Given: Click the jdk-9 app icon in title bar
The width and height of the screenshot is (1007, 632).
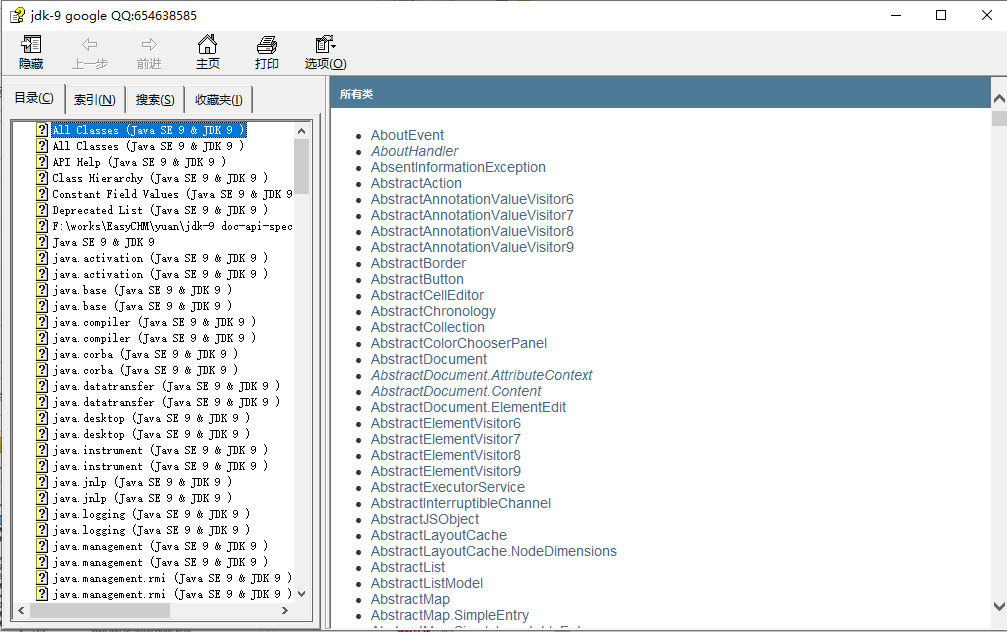Looking at the screenshot, I should tap(17, 15).
